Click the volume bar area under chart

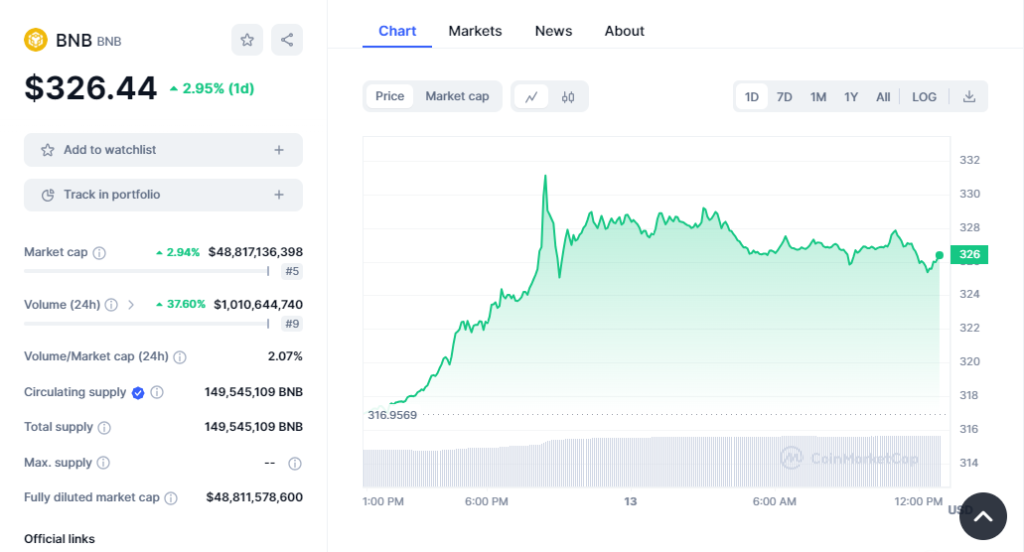(x=650, y=462)
